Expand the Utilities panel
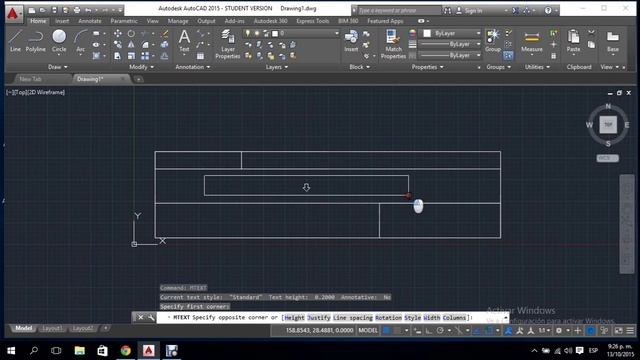The height and width of the screenshot is (360, 640). coord(537,67)
